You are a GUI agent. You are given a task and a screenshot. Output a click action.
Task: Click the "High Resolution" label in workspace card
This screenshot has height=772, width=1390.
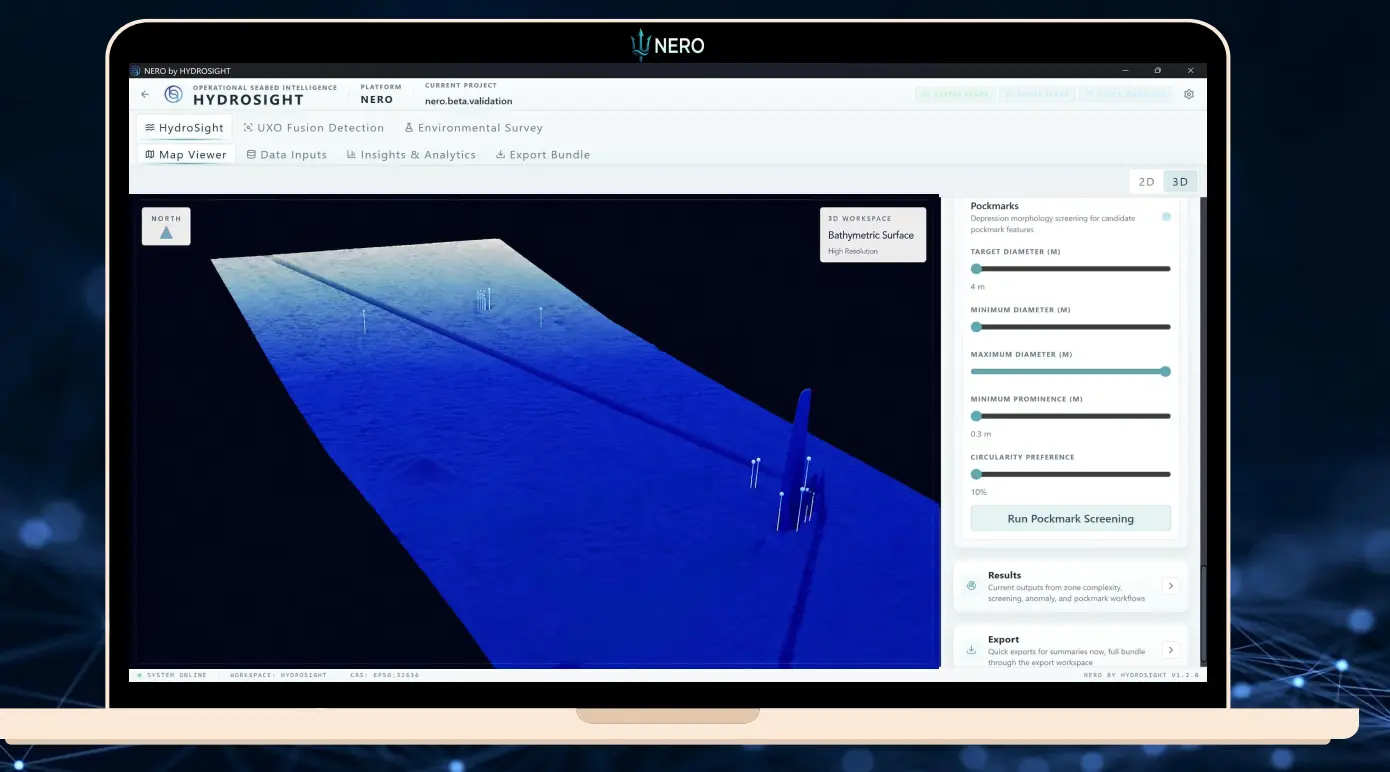853,251
